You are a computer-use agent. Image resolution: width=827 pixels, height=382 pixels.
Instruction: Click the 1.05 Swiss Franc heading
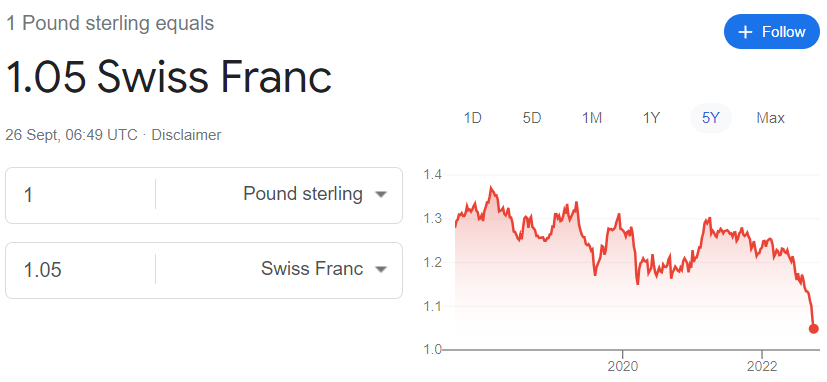click(x=169, y=77)
